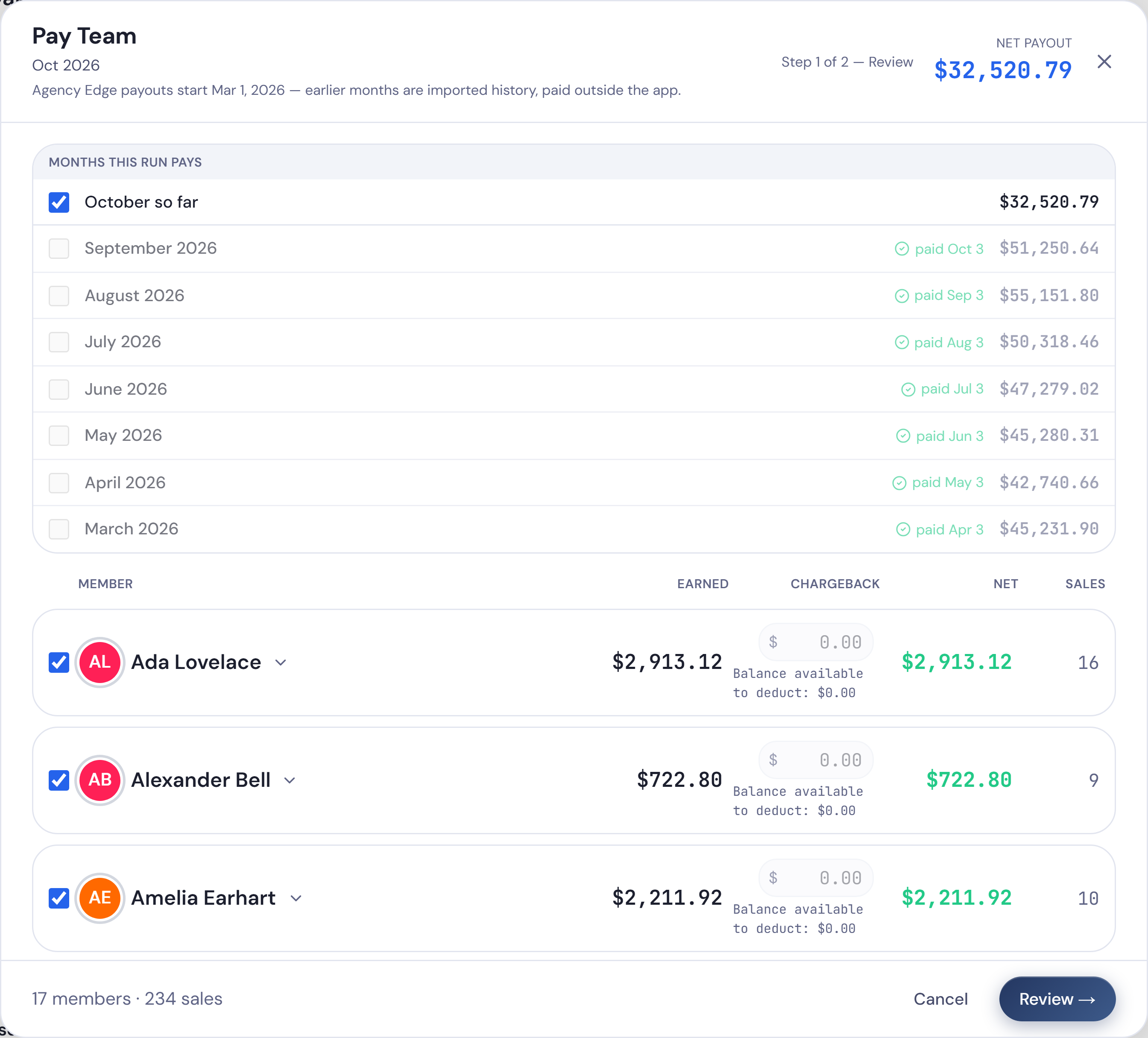Click the paid Oct 3 checkmark icon
1148x1038 pixels.
[902, 249]
